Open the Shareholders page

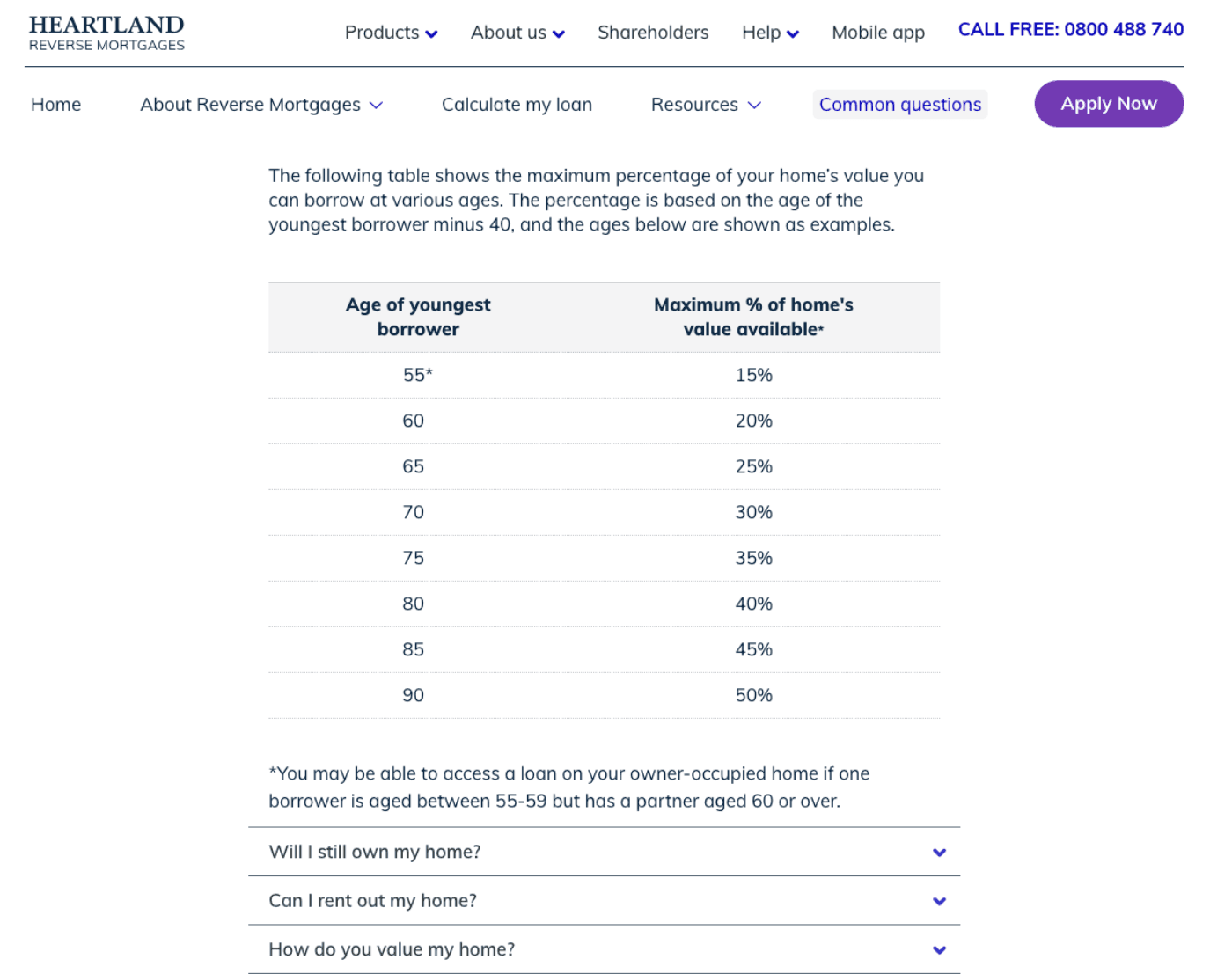(653, 33)
